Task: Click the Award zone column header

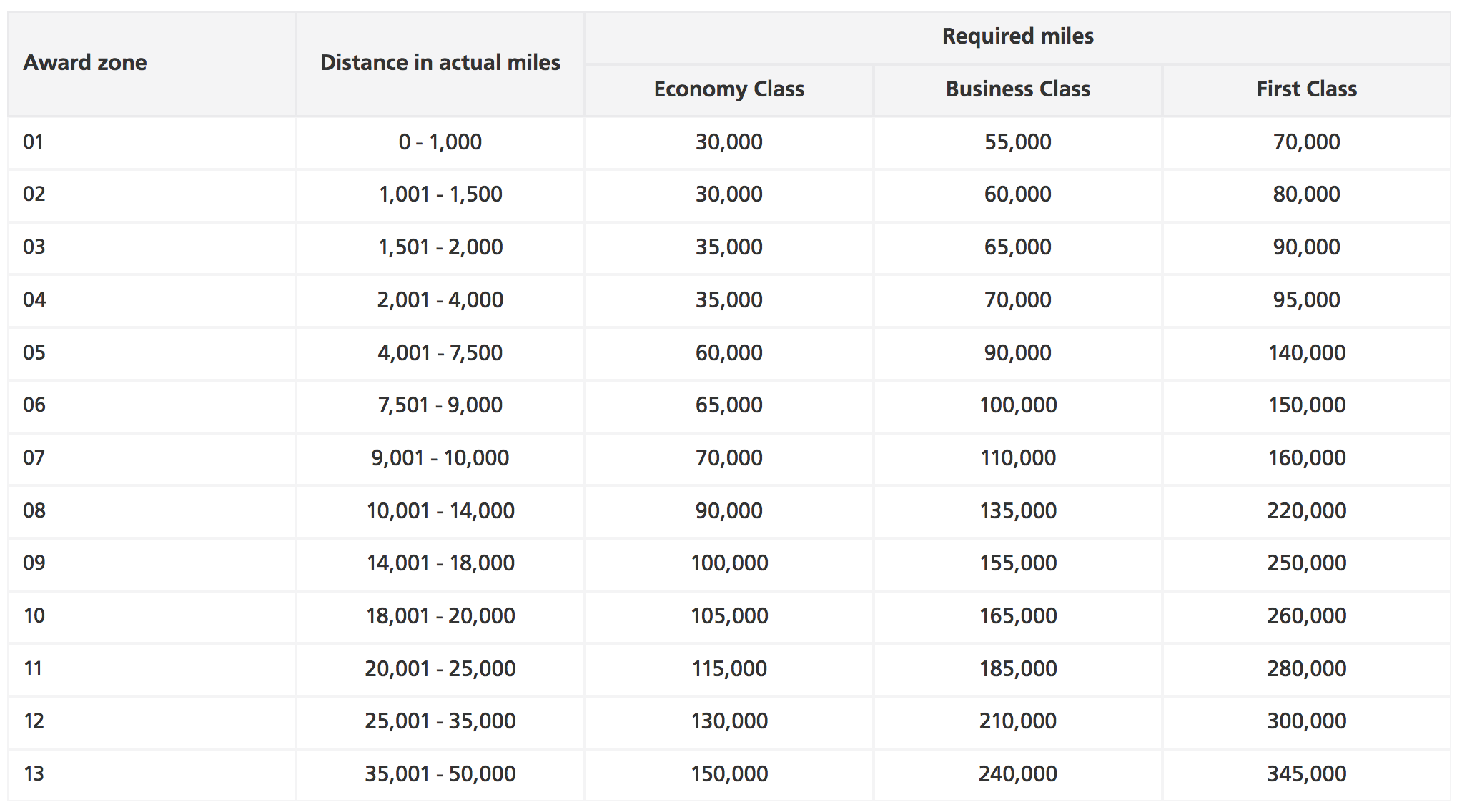Action: [85, 63]
